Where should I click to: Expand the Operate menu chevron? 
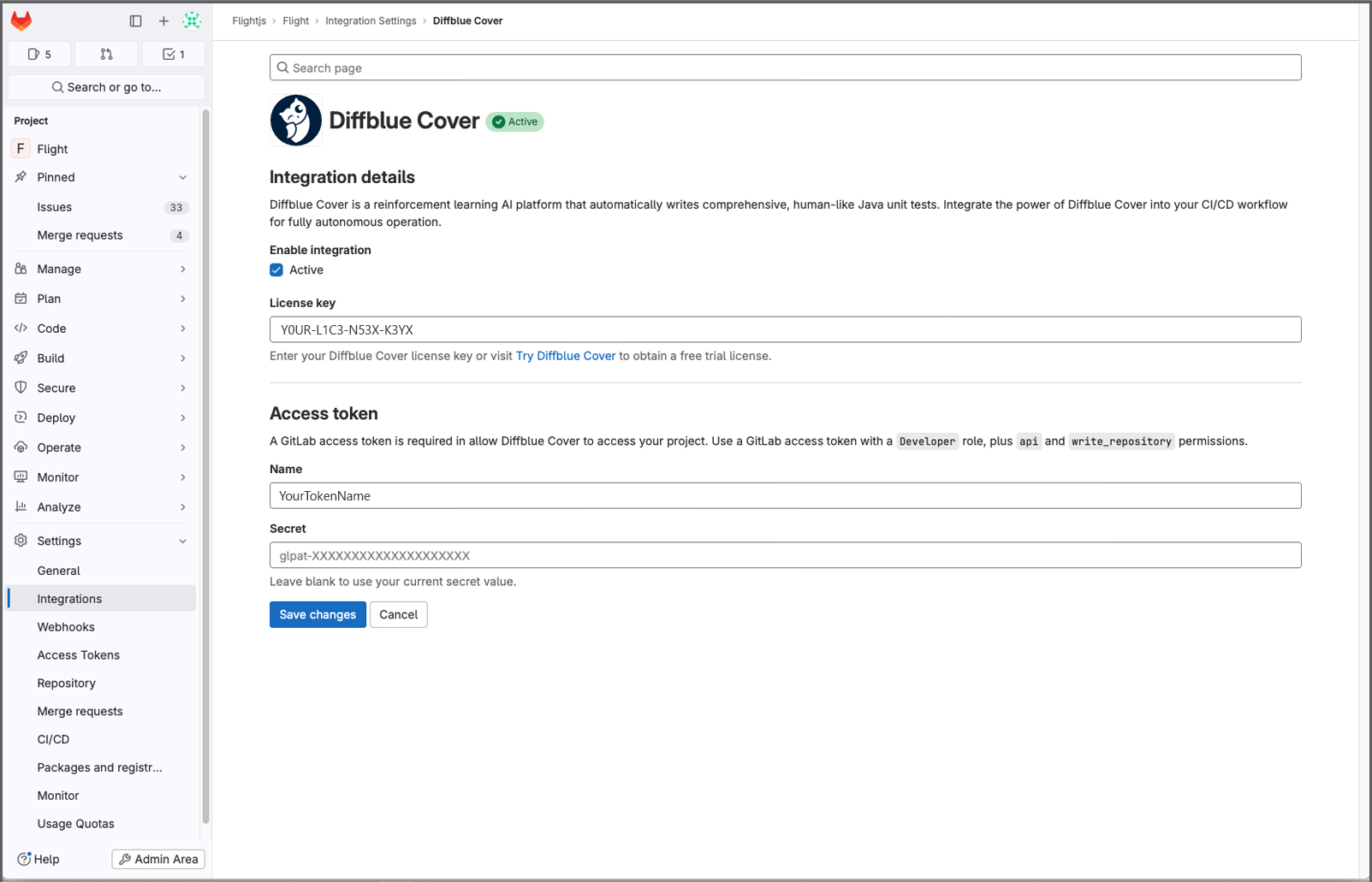(182, 447)
